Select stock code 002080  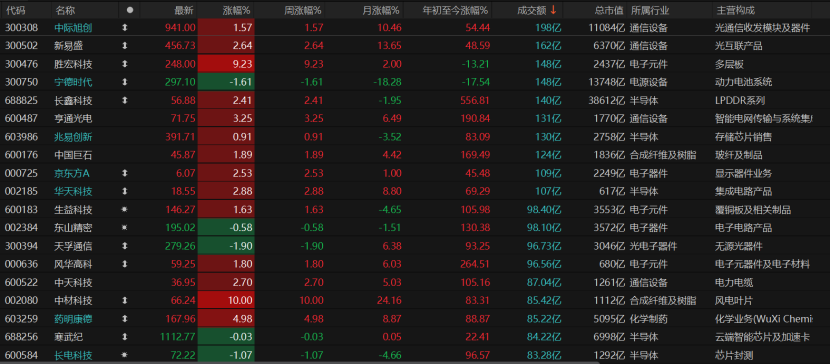click(21, 301)
